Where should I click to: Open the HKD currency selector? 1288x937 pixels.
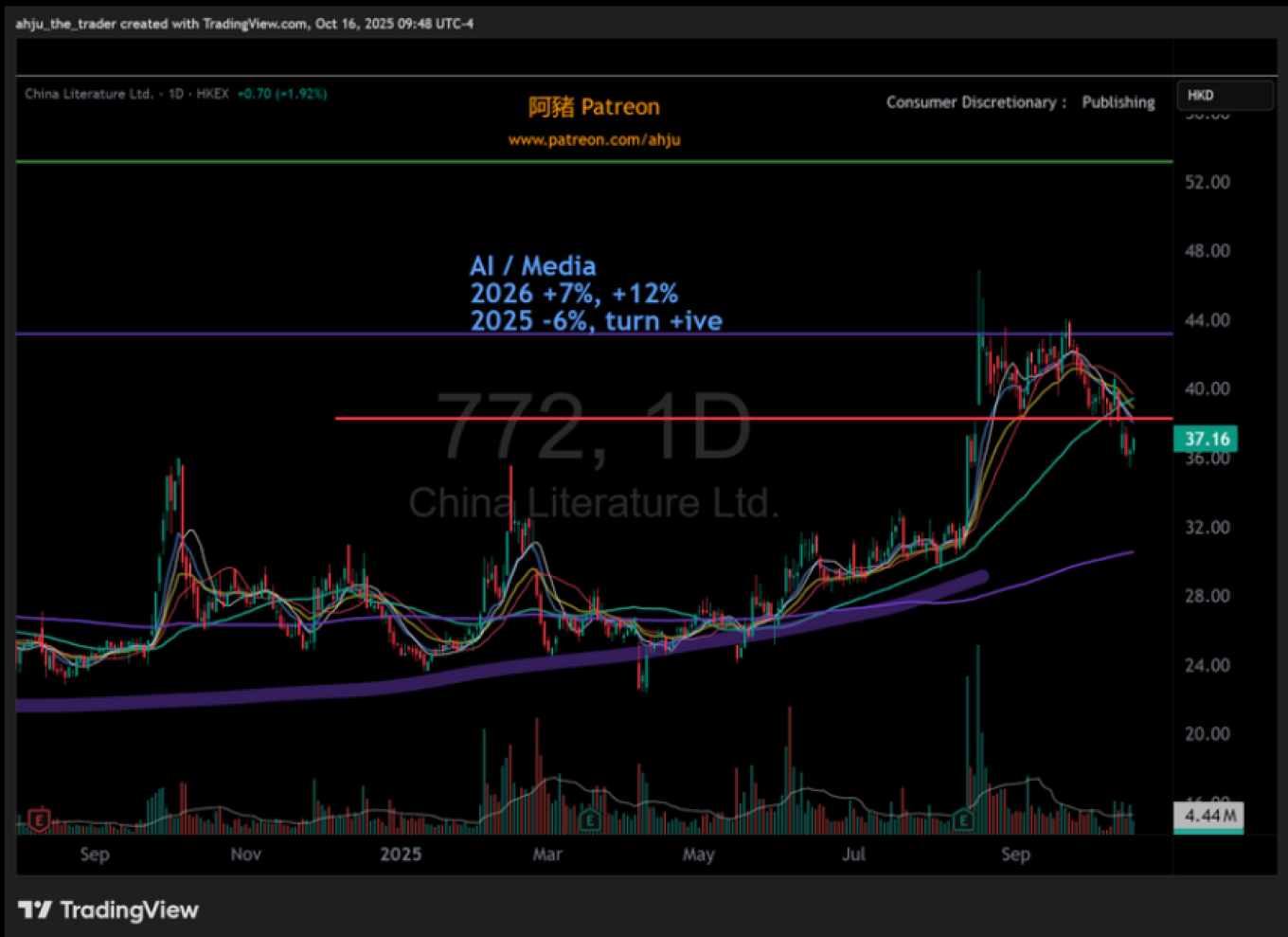[1224, 96]
